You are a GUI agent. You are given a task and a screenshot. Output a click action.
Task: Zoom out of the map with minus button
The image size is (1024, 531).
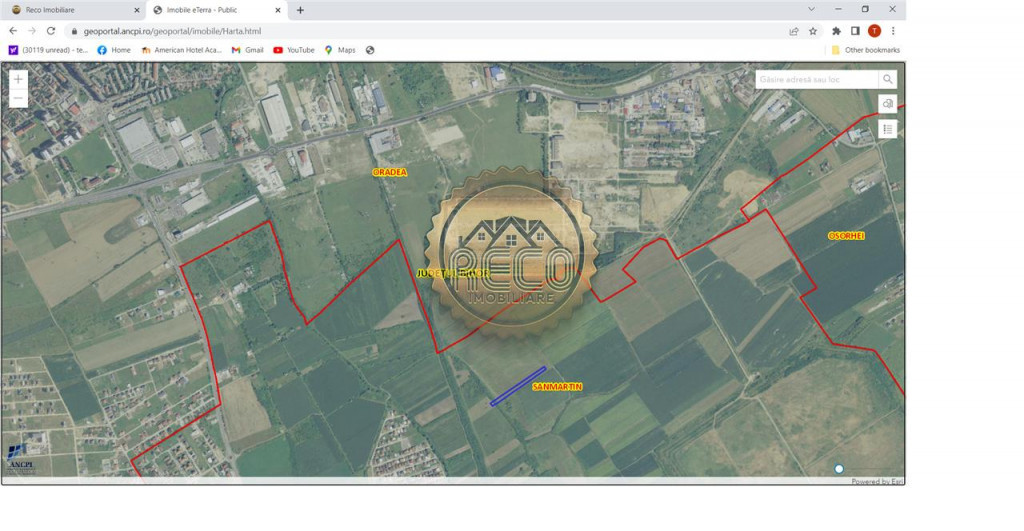coord(18,98)
